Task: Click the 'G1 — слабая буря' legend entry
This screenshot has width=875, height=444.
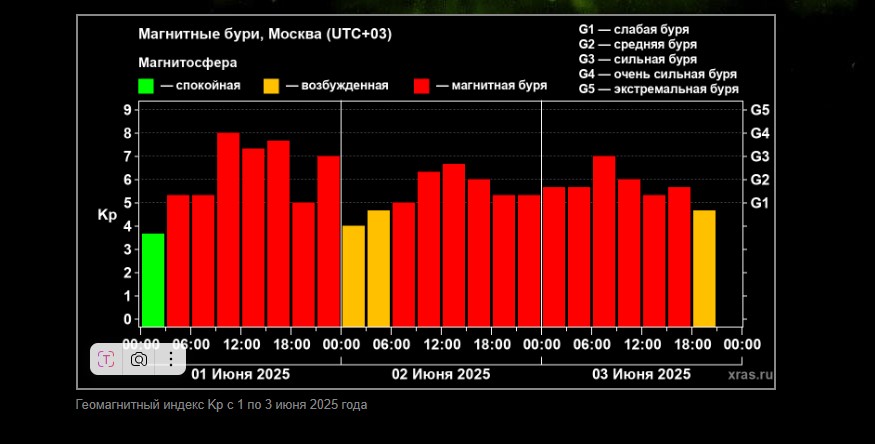Action: 633,29
